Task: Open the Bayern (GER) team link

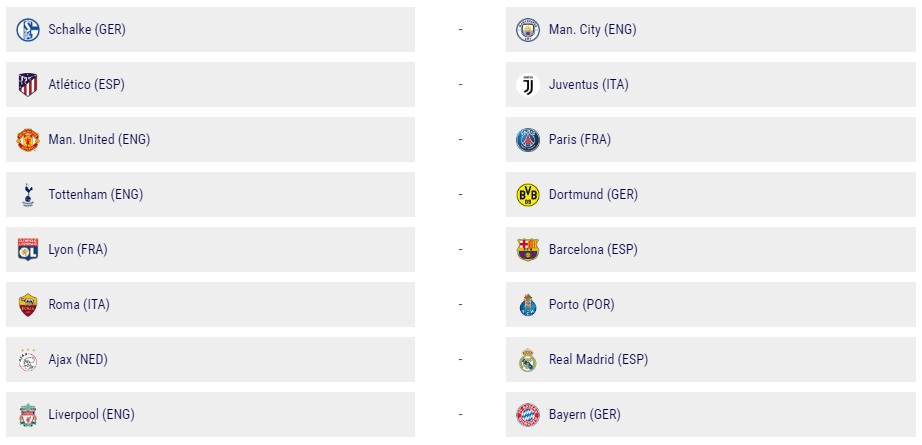Action: (585, 415)
